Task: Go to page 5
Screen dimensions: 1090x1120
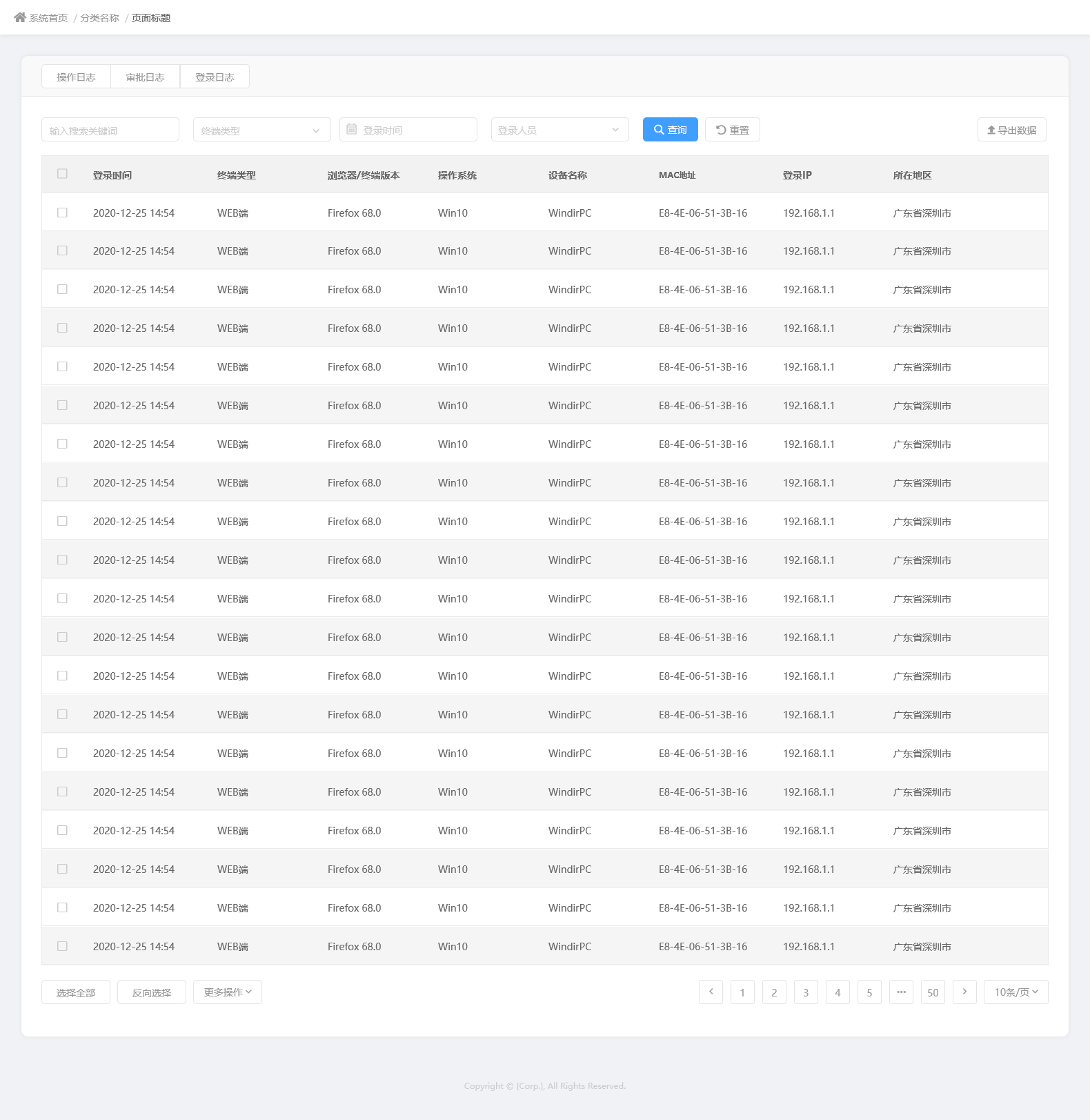Action: tap(869, 992)
